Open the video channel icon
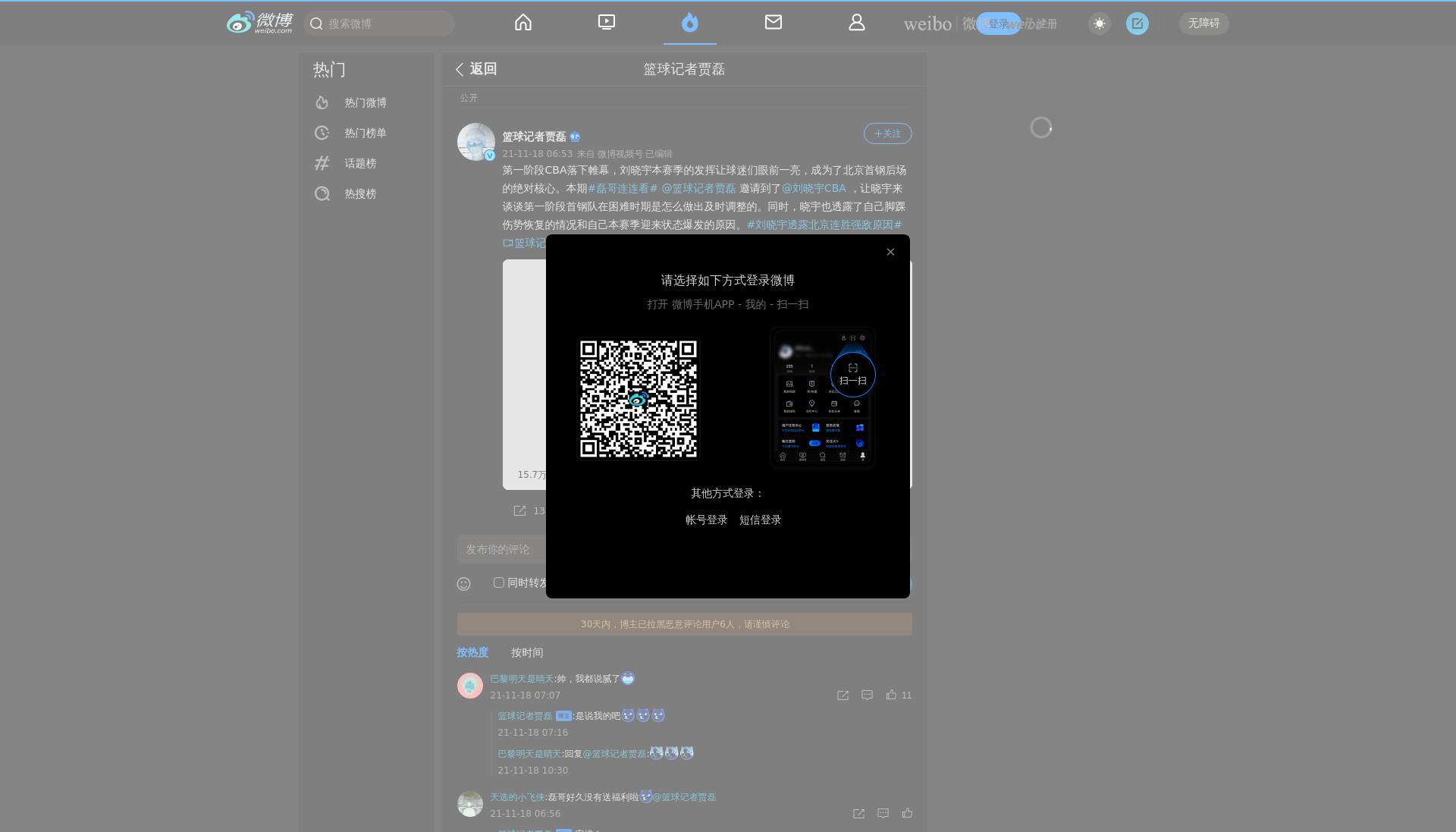Screen dimensions: 1456x832 (607, 23)
